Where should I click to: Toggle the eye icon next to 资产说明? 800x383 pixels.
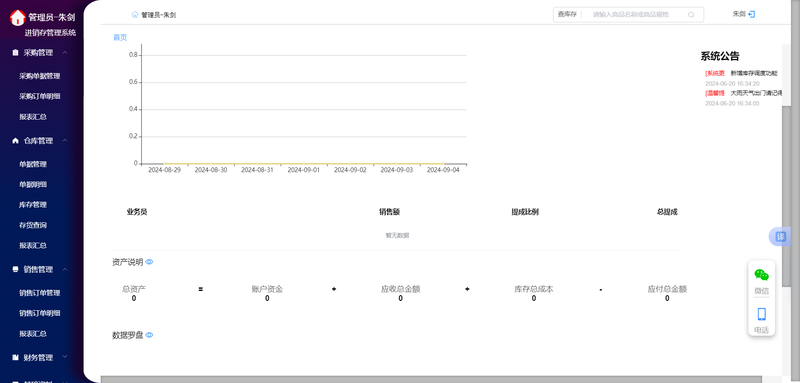(x=149, y=262)
